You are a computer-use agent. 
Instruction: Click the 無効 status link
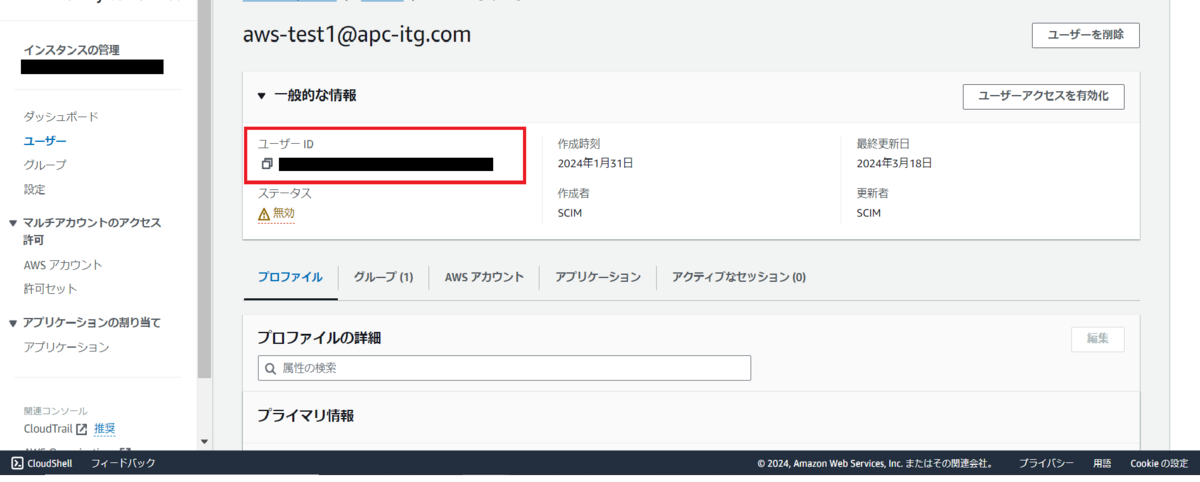pos(284,213)
